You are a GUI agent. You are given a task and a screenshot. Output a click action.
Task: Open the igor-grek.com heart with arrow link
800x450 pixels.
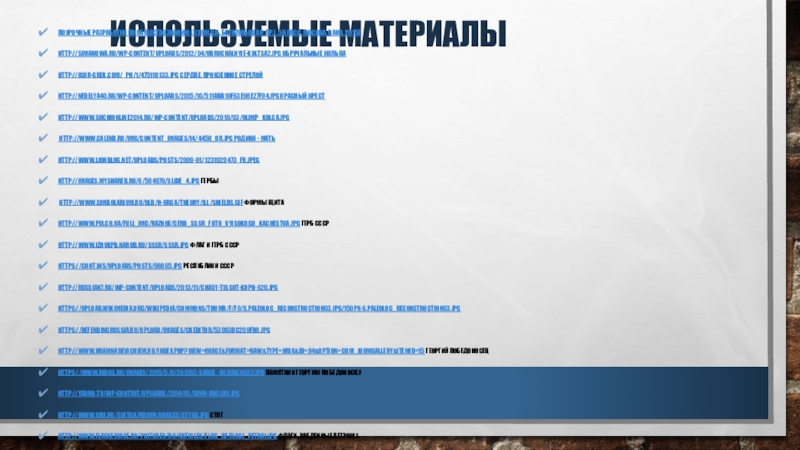[160, 75]
